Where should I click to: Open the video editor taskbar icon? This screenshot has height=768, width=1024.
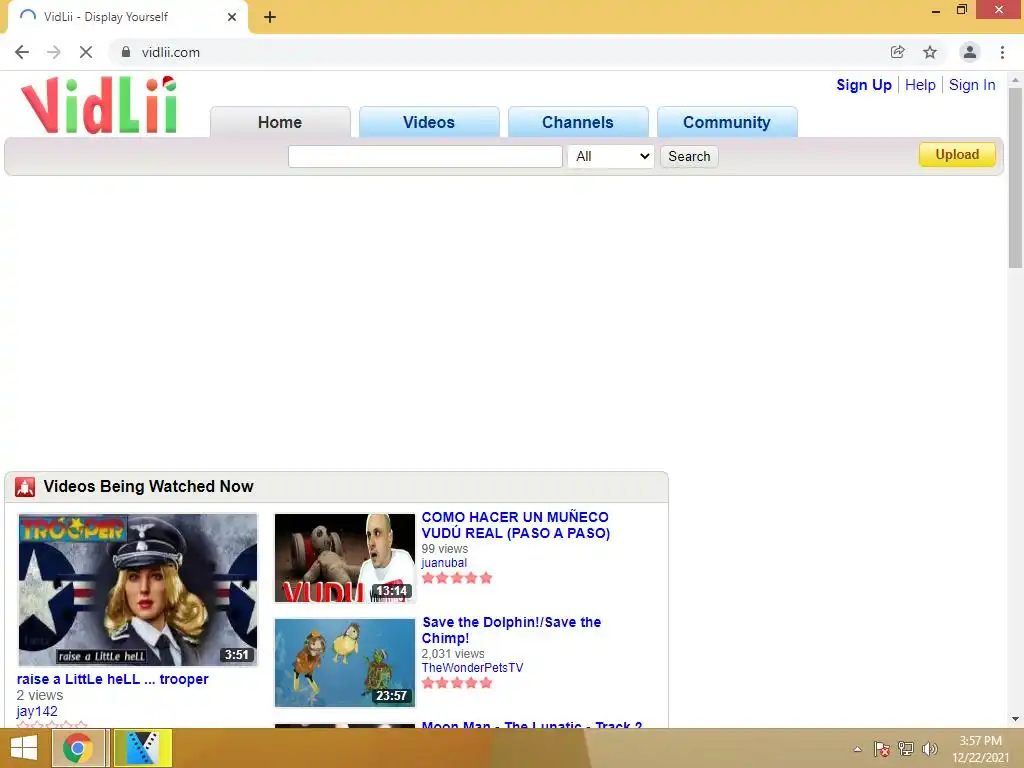point(143,748)
